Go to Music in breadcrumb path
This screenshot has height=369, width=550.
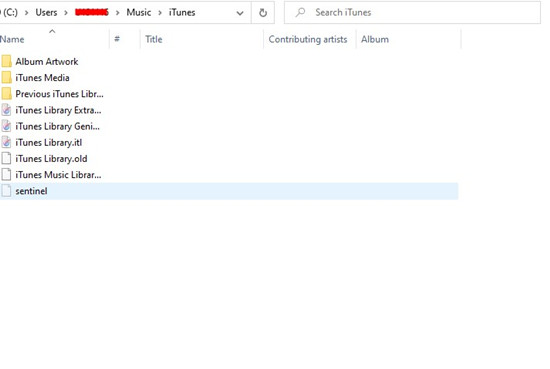[x=139, y=12]
